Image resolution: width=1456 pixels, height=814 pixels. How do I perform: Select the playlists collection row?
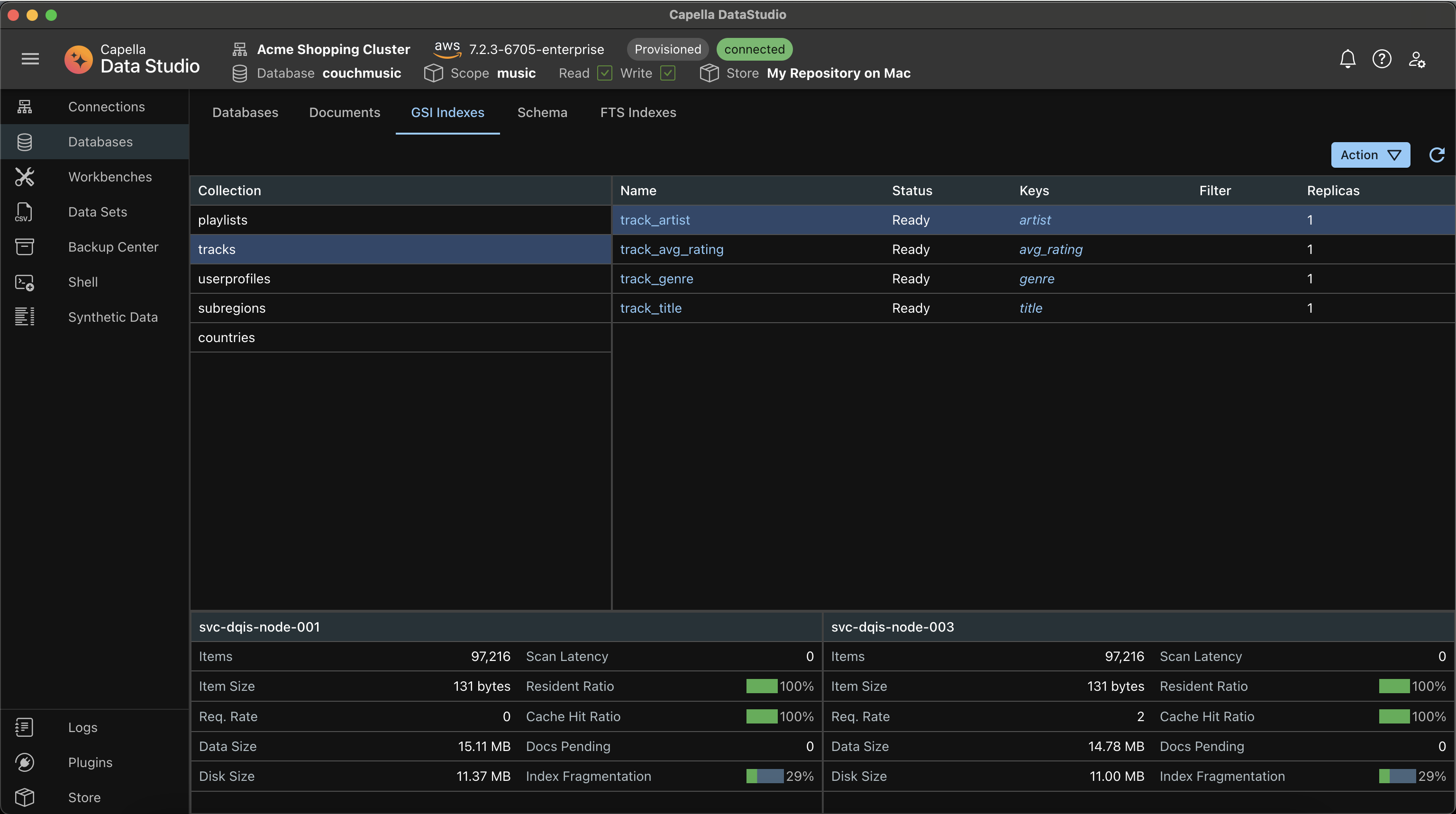(x=401, y=220)
